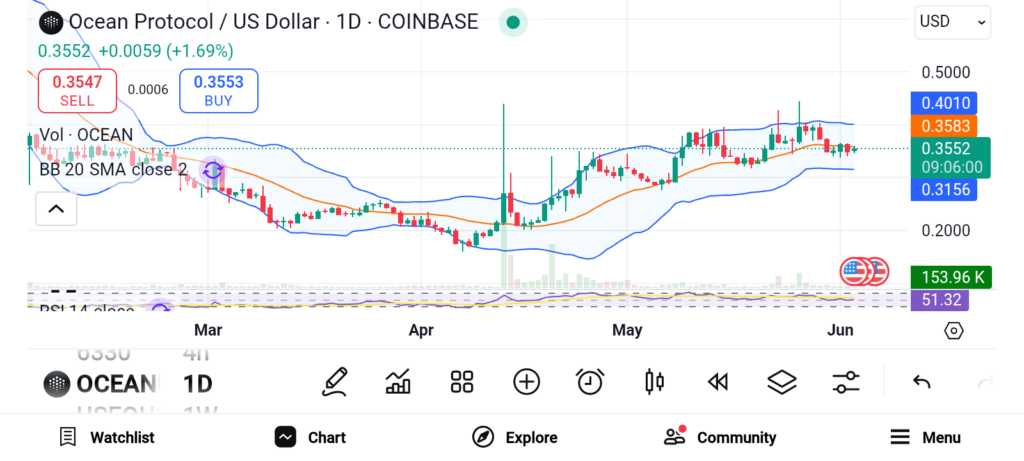The image size is (1024, 461).
Task: Change chart type with the candlestick icon
Action: 654,382
